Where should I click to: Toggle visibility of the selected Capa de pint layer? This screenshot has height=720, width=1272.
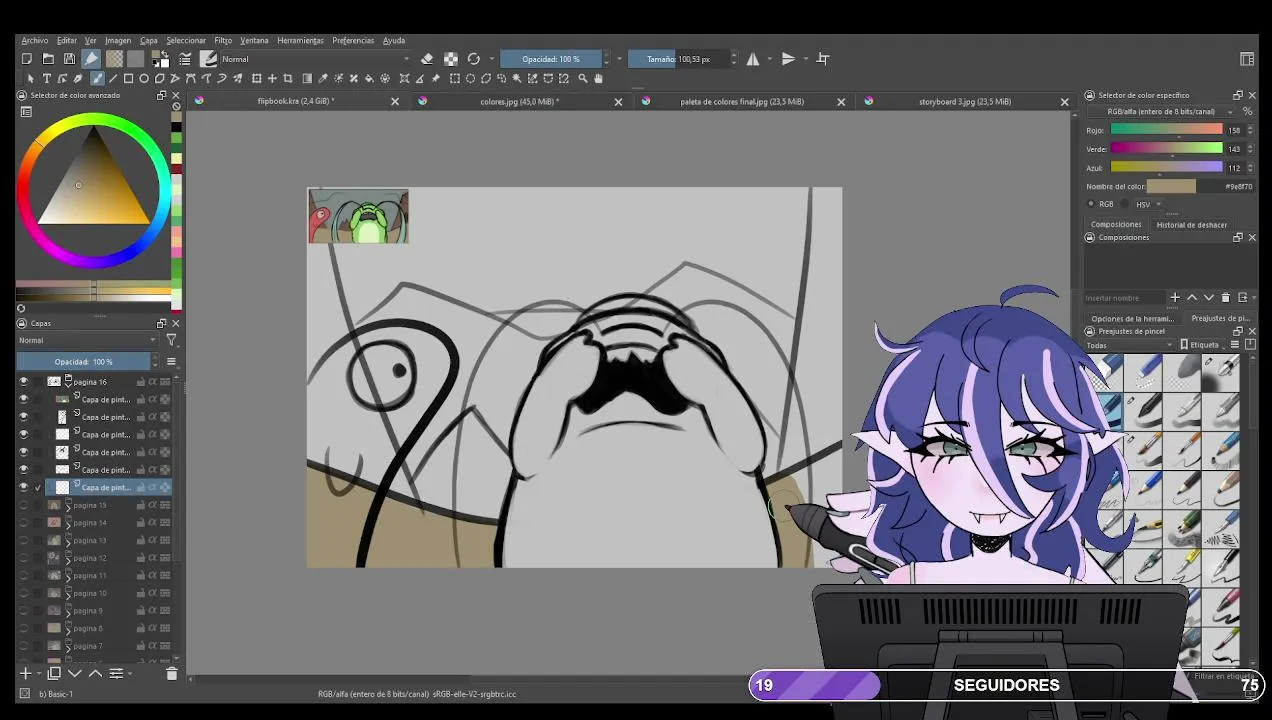[24, 487]
